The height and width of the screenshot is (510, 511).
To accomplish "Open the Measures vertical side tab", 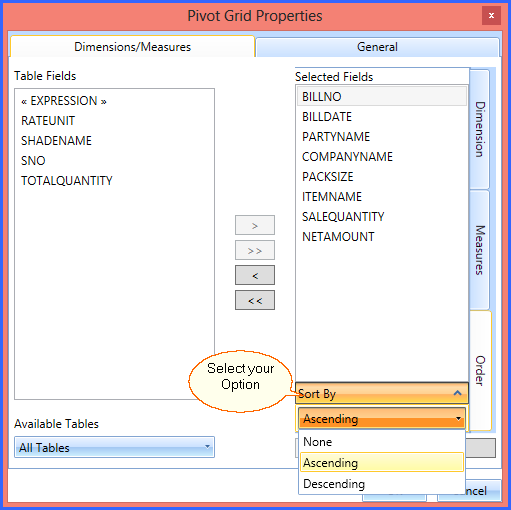I will pyautogui.click(x=480, y=250).
